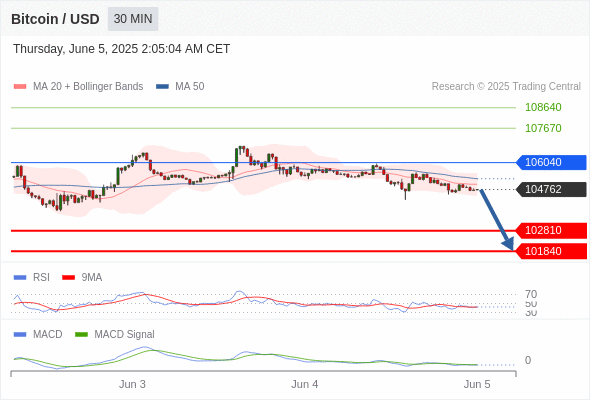Click the RSI 70 level label
Screen dimensions: 590x400
point(531,294)
